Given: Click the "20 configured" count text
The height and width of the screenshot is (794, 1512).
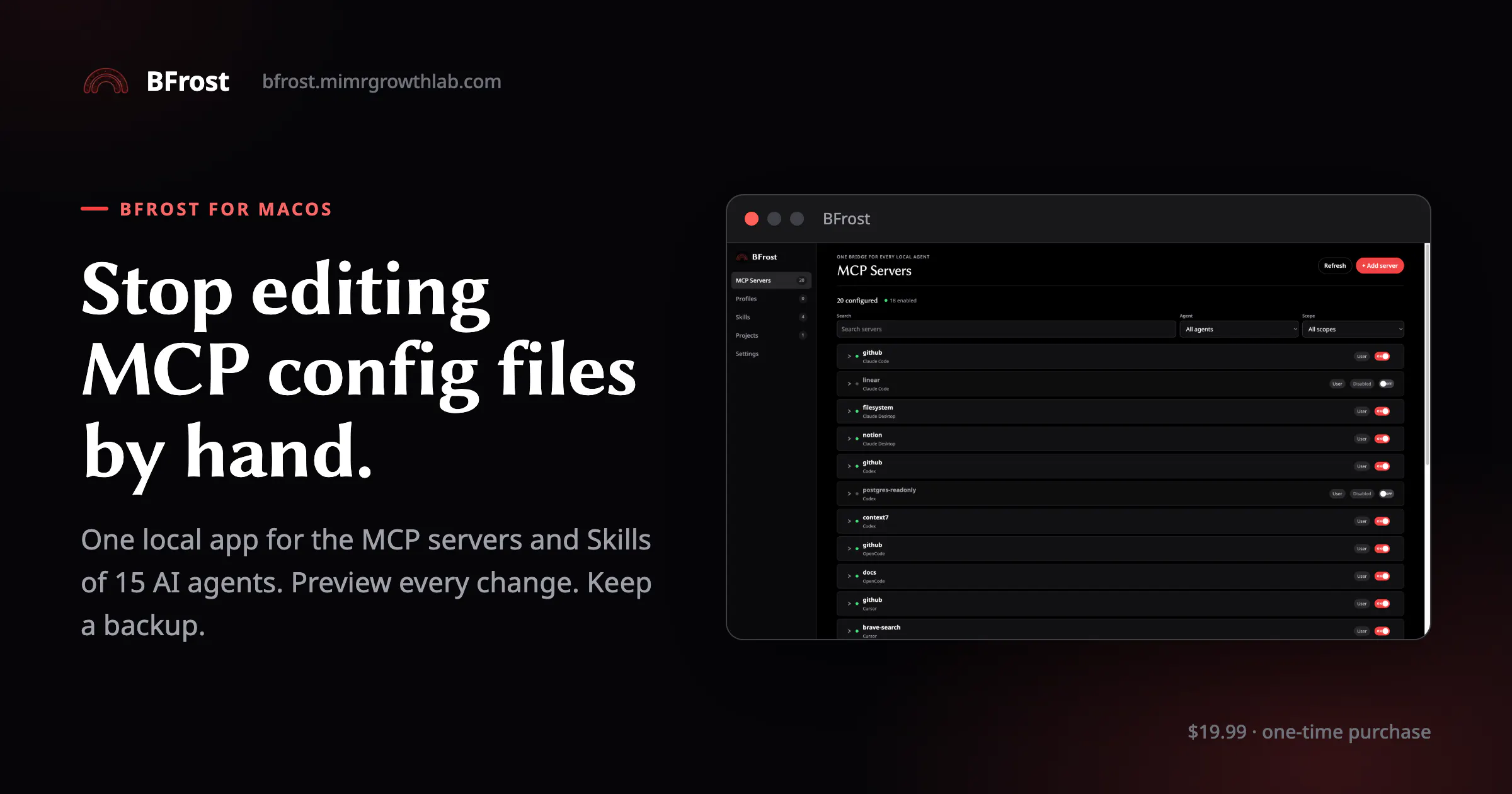Looking at the screenshot, I should click(x=857, y=301).
